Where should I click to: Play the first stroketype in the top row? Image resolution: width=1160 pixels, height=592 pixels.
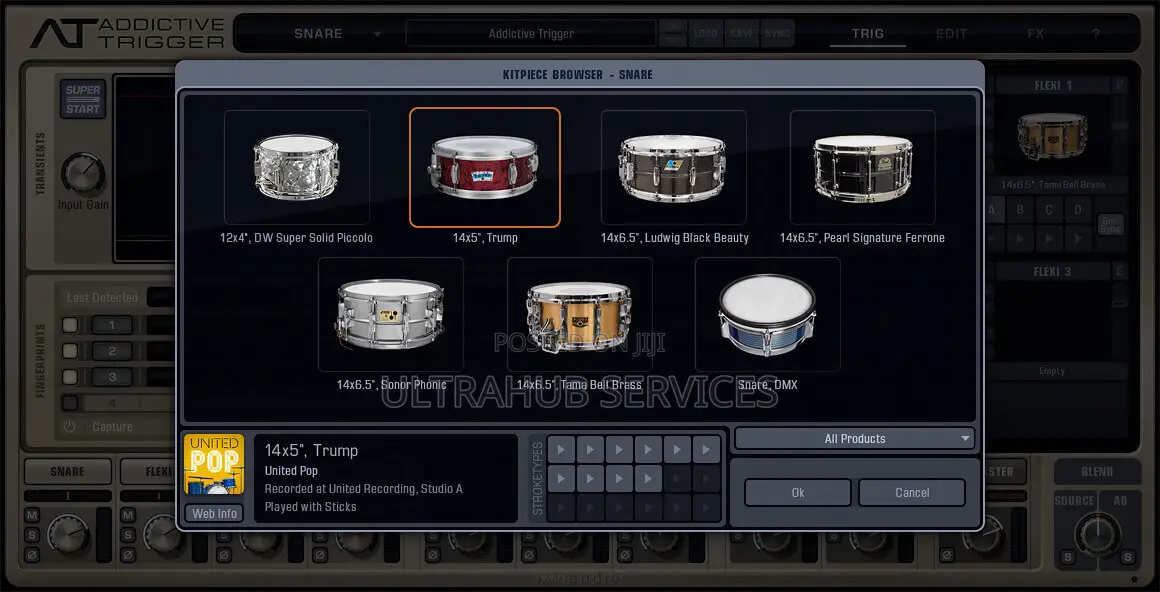click(561, 449)
